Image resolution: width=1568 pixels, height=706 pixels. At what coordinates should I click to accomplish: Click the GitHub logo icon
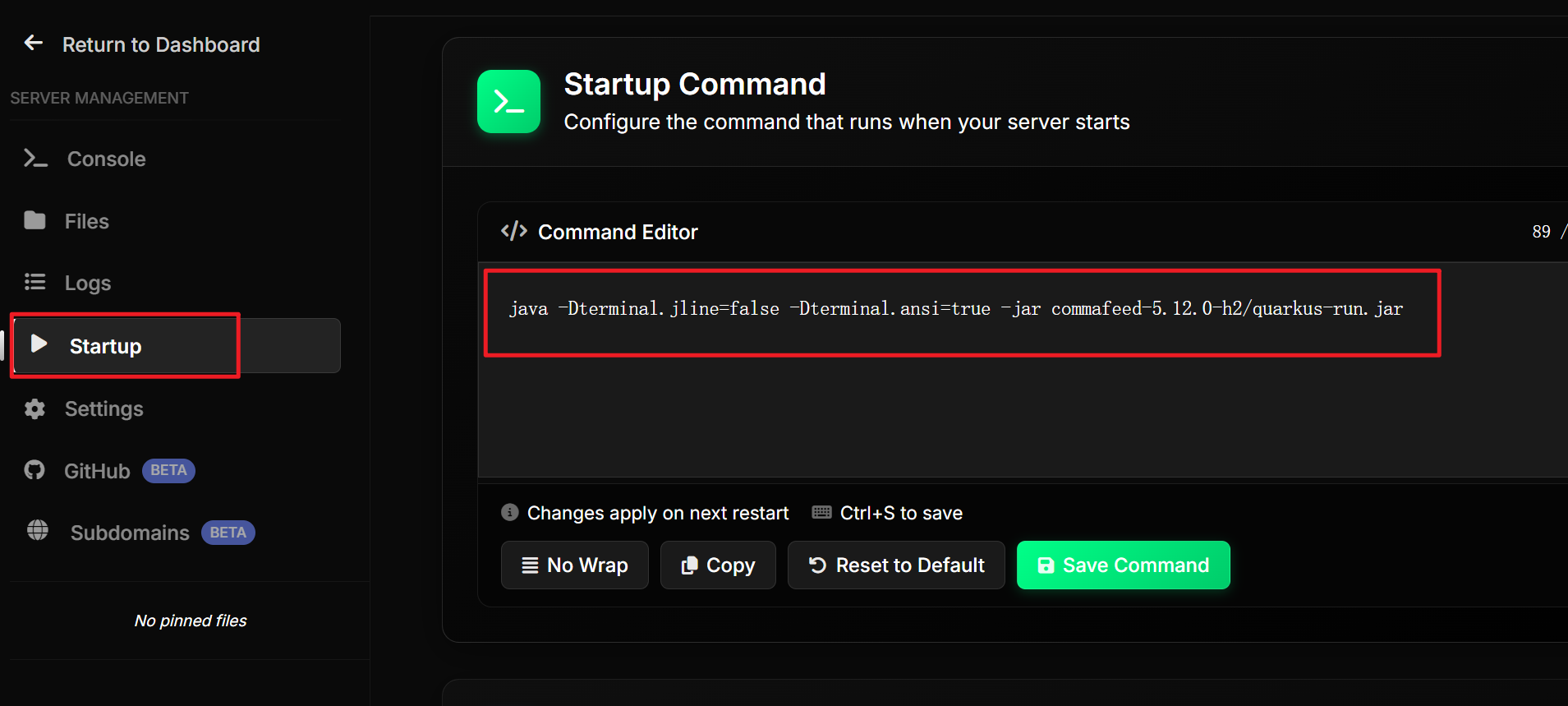(x=34, y=470)
